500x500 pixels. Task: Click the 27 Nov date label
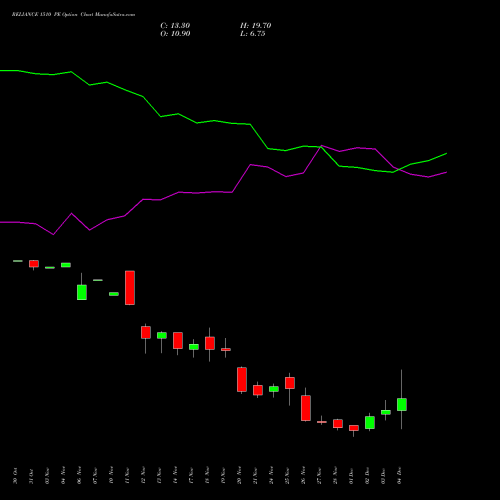pyautogui.click(x=319, y=476)
